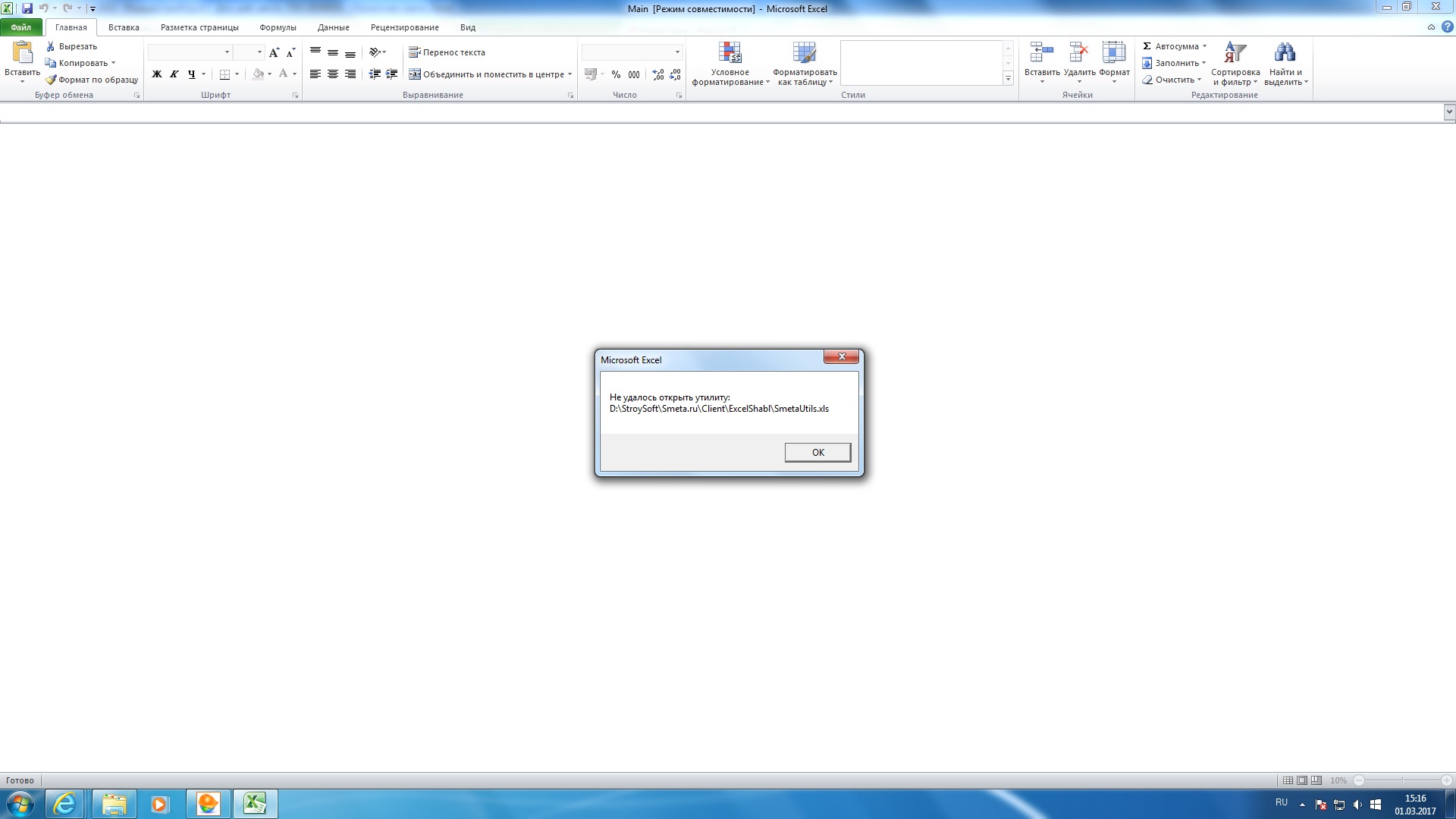Center text horizontally
Image resolution: width=1456 pixels, height=819 pixels.
click(x=333, y=74)
